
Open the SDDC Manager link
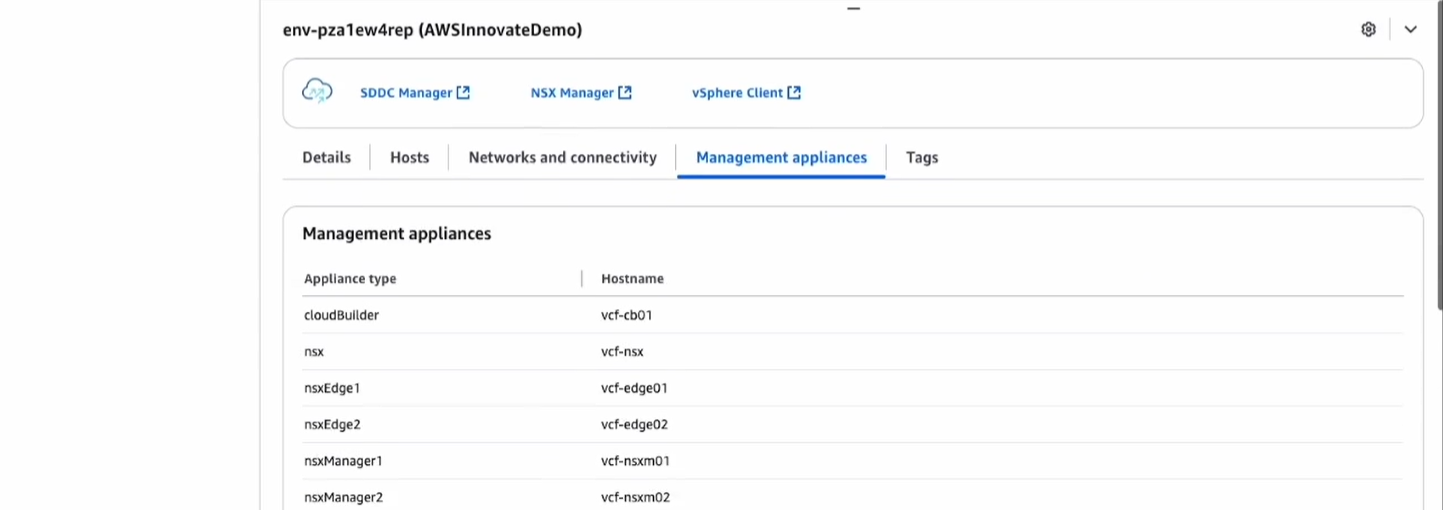coord(415,93)
